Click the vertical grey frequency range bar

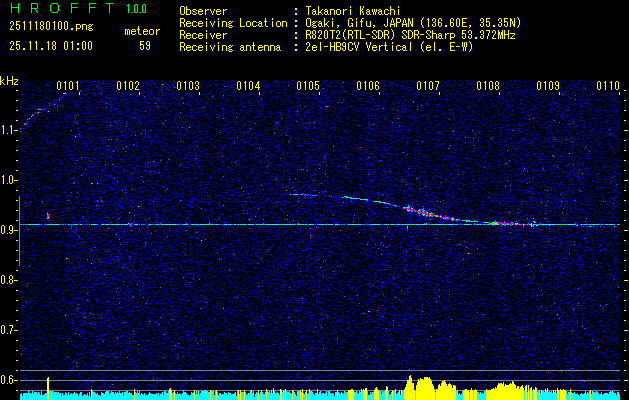pyautogui.click(x=20, y=231)
